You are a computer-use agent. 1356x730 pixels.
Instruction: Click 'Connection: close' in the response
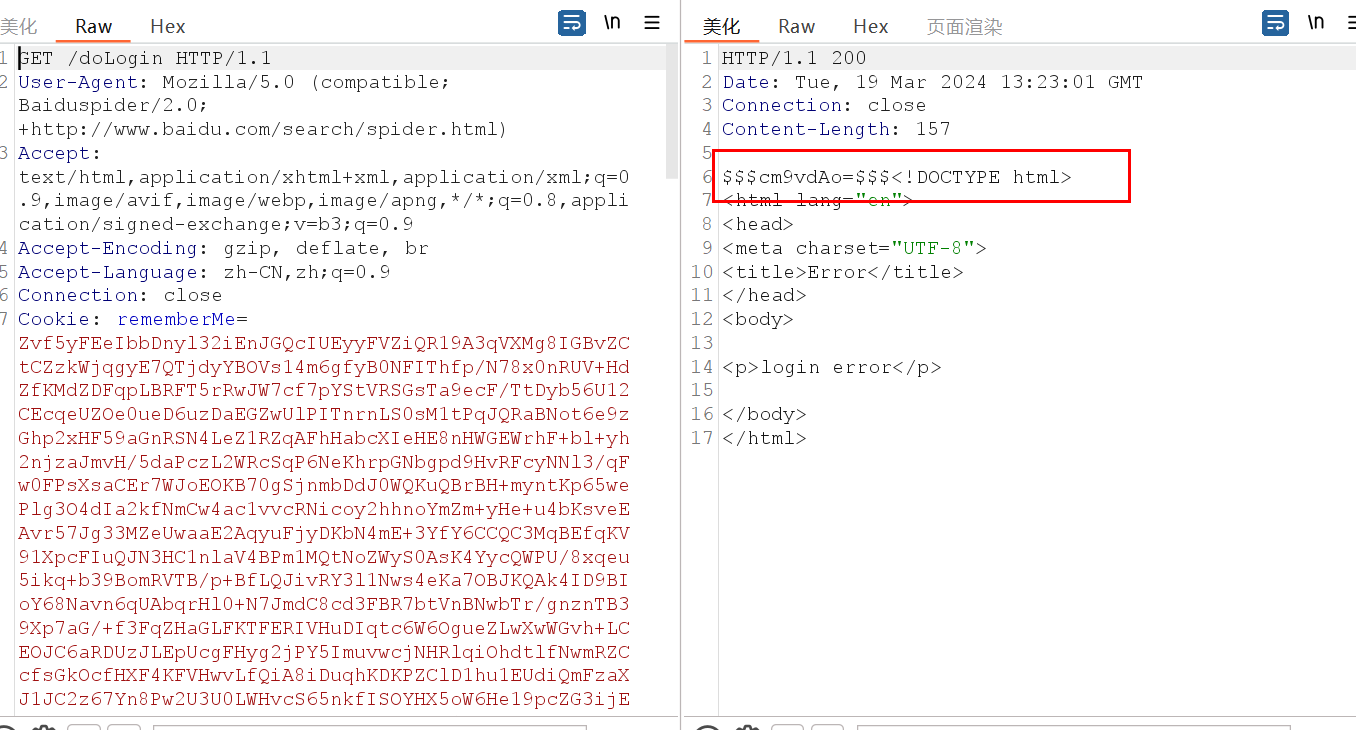824,105
